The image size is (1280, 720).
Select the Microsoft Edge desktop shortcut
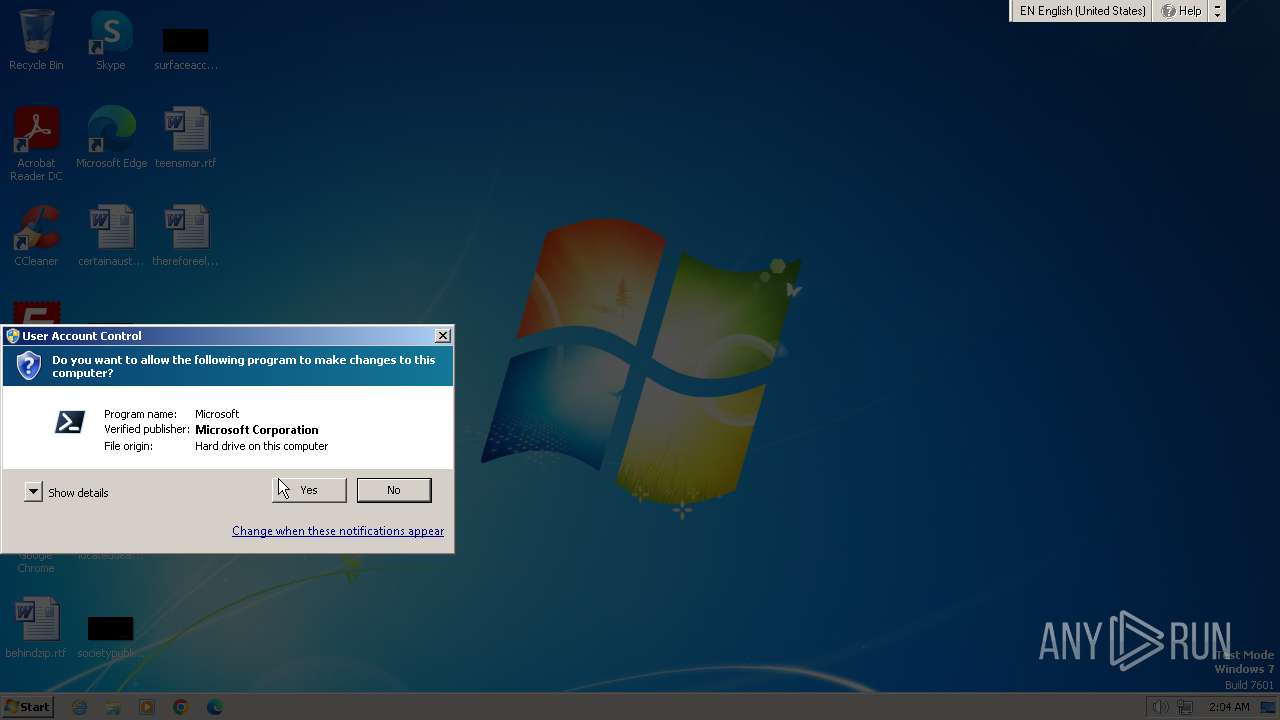pyautogui.click(x=111, y=138)
